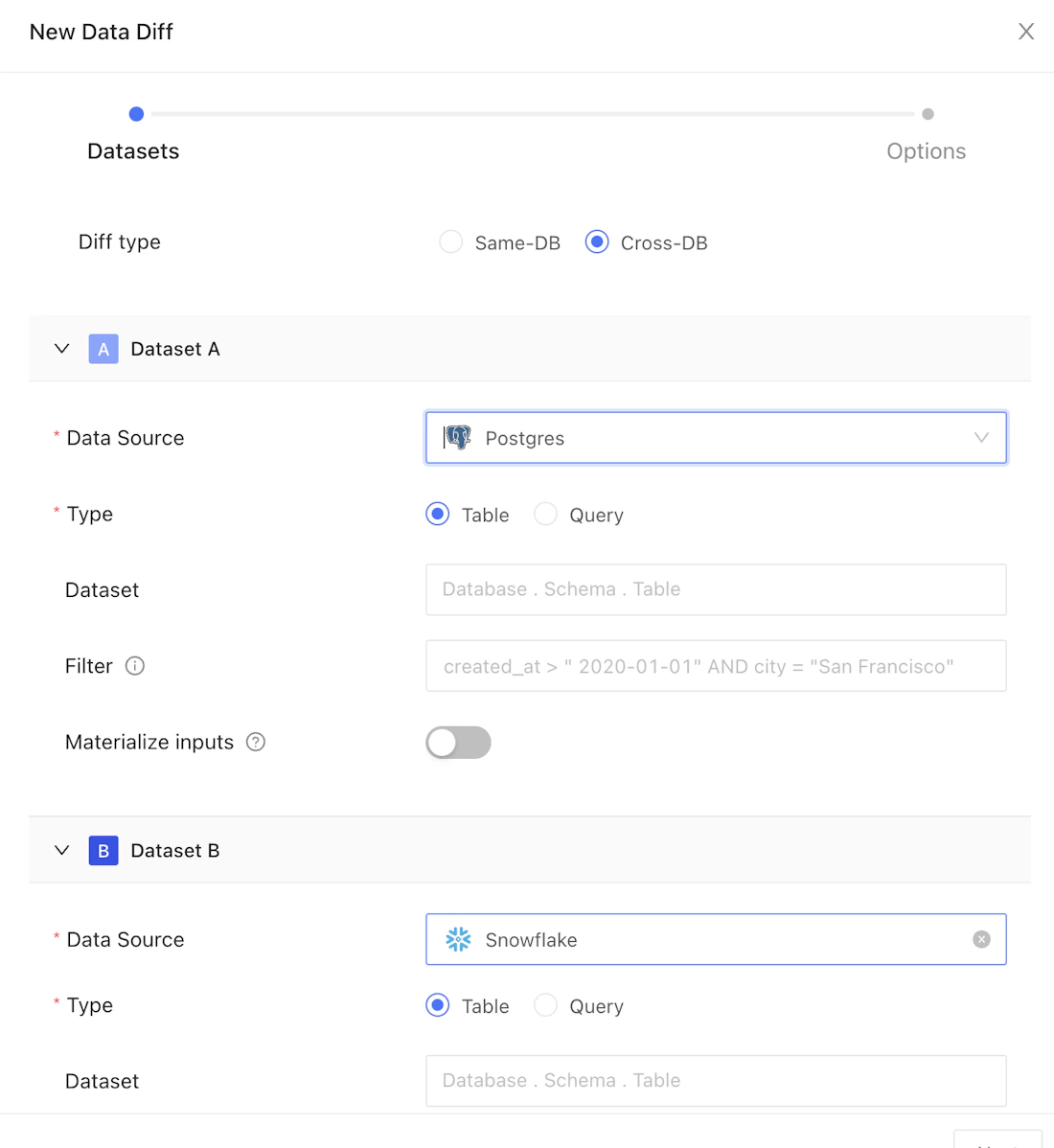This screenshot has height=1148, width=1054.
Task: Clear the Snowflake selection with the x icon
Action: coord(981,939)
